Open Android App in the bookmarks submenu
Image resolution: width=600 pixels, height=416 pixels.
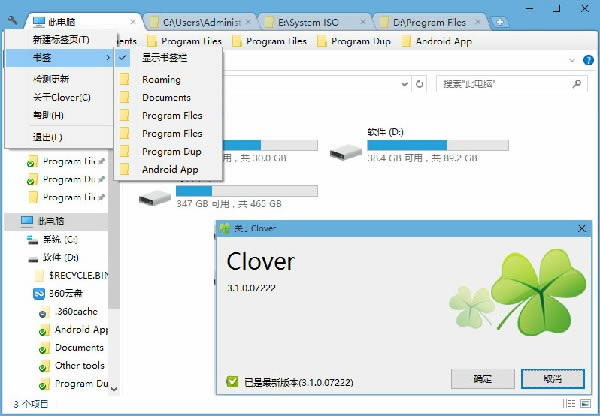point(168,170)
